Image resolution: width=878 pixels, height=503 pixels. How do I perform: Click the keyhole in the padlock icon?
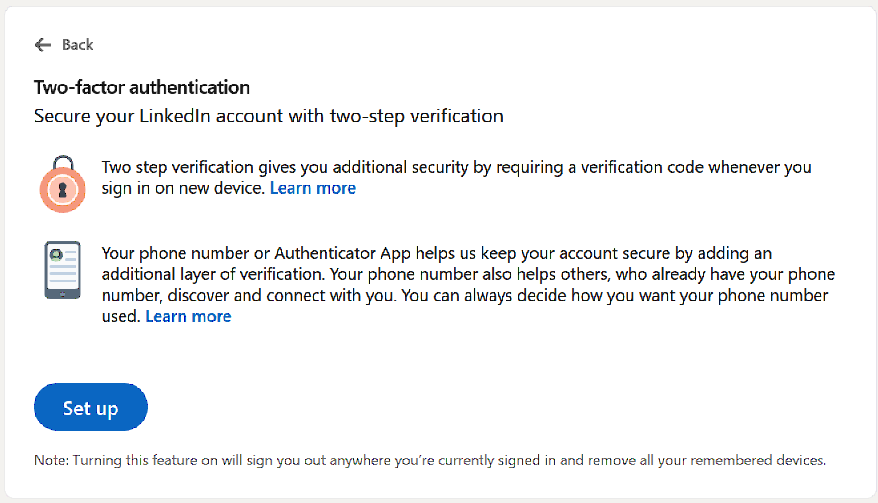click(x=63, y=189)
